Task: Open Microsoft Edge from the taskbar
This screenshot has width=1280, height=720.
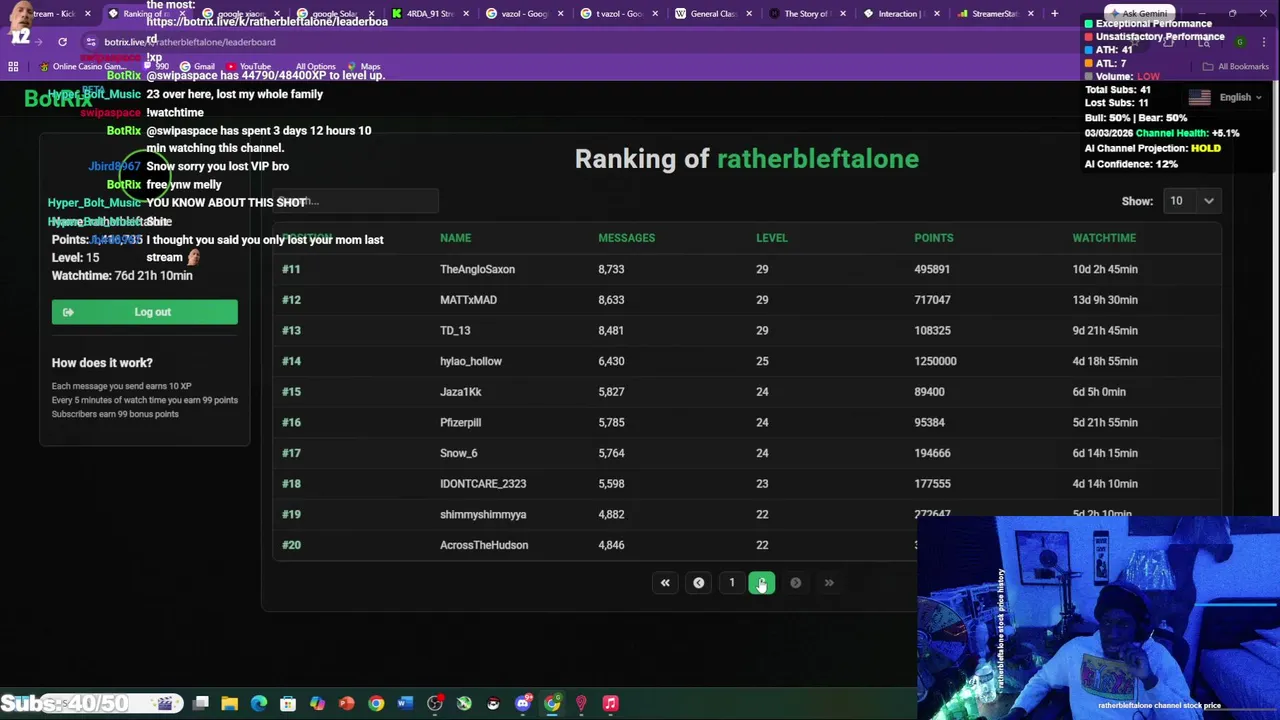Action: (x=259, y=704)
